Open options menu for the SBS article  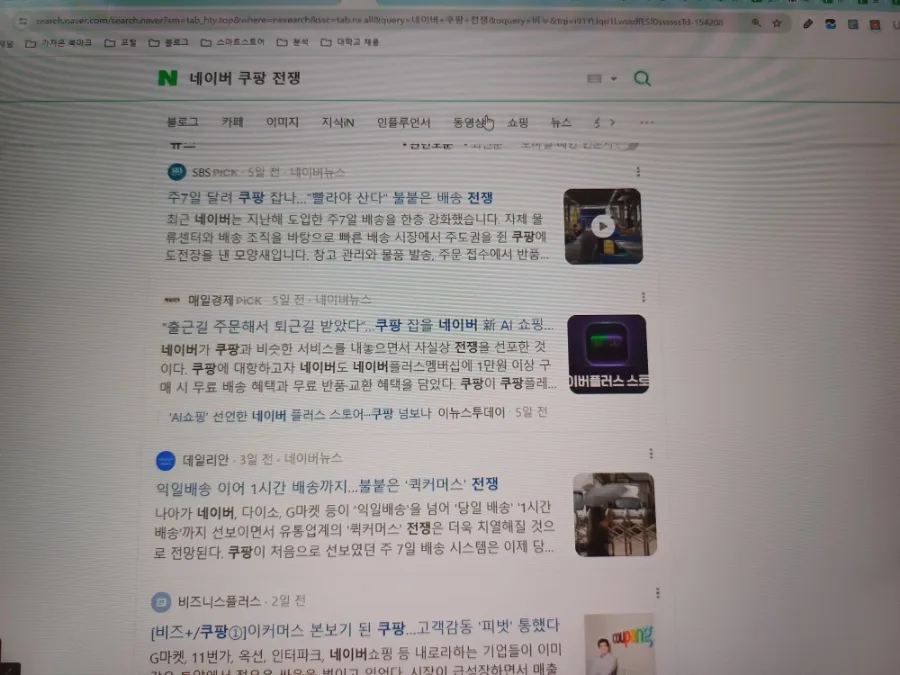pos(638,171)
